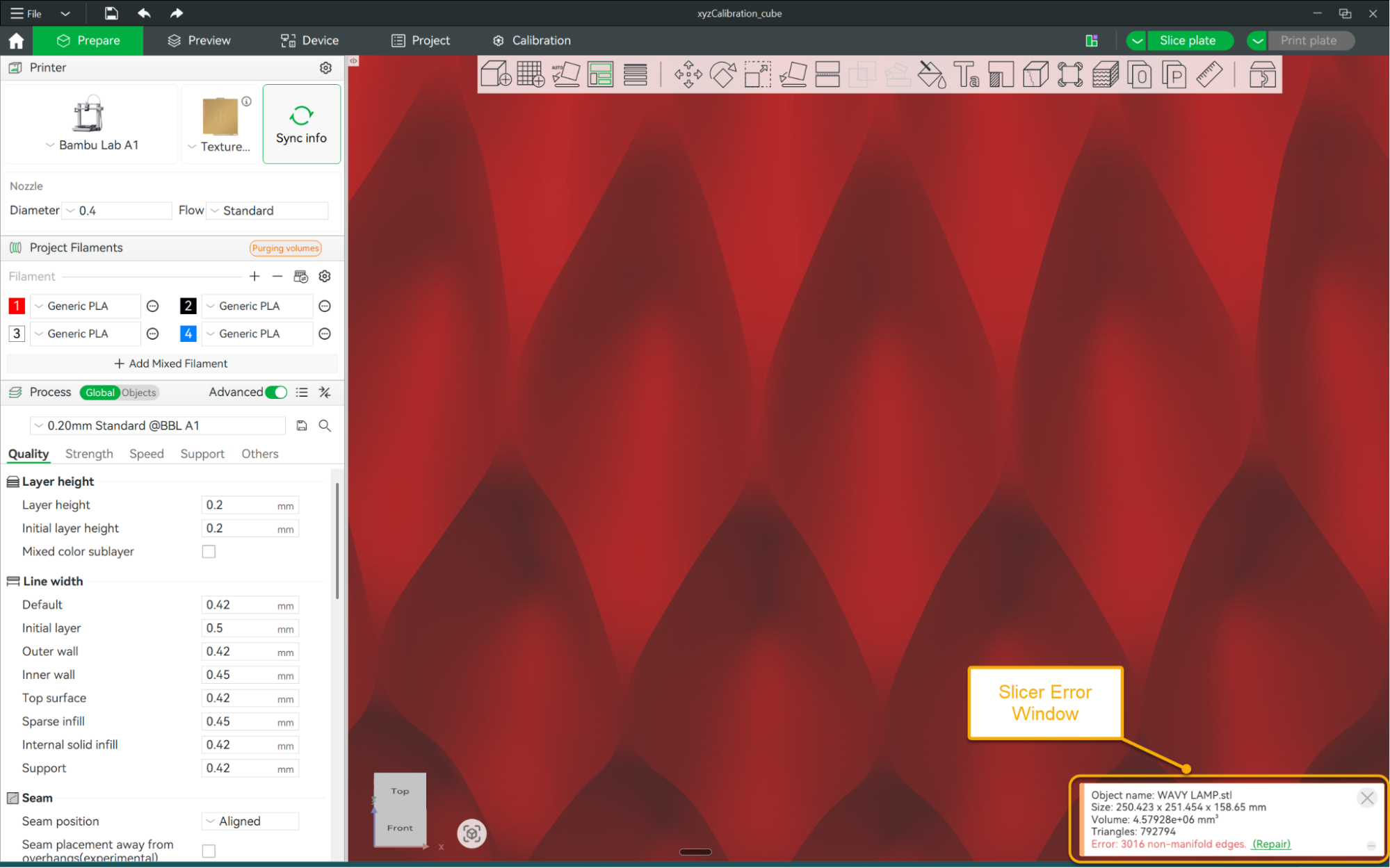Open filament 2 Generic PLA dropdown

tap(258, 306)
